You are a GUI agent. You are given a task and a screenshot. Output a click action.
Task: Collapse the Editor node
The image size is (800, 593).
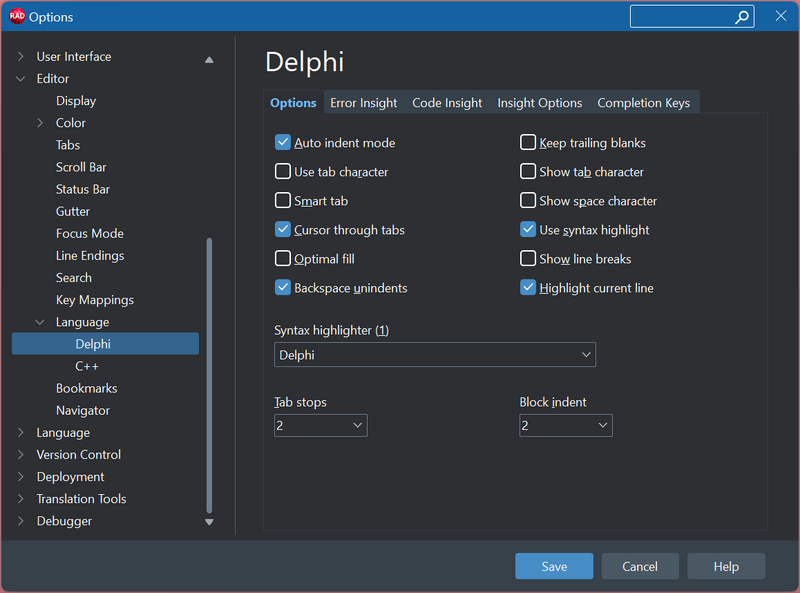tap(20, 79)
